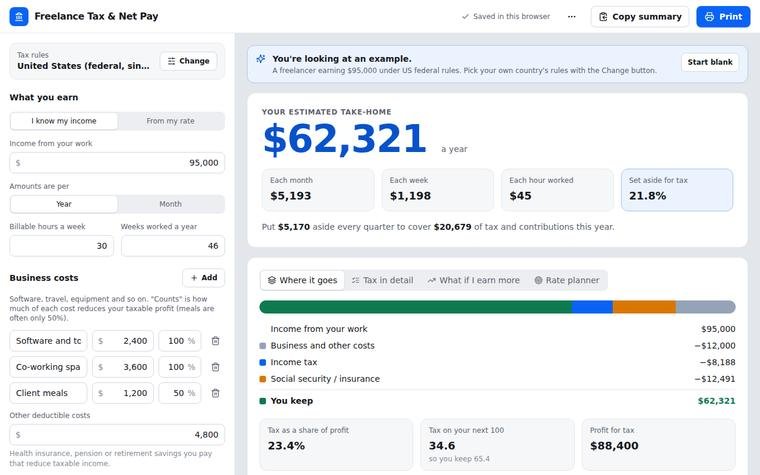Viewport: 760px width, 475px height.
Task: Edit the Billable hours a week field
Action: click(x=62, y=246)
